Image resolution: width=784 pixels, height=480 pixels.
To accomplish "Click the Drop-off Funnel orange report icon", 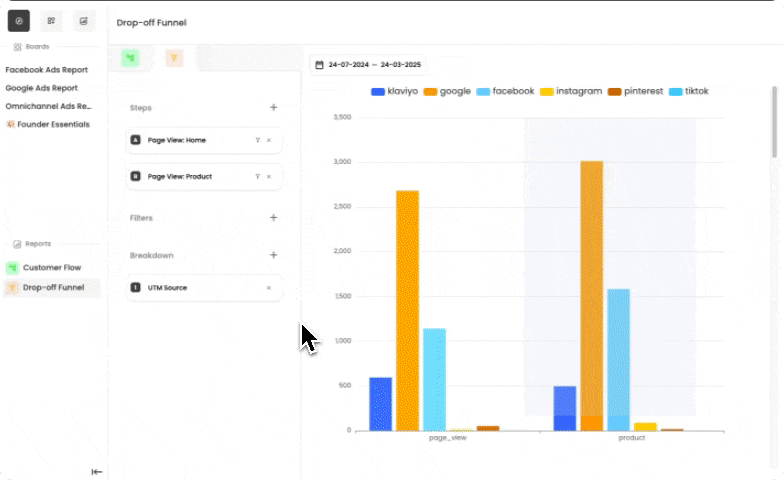I will tap(12, 288).
